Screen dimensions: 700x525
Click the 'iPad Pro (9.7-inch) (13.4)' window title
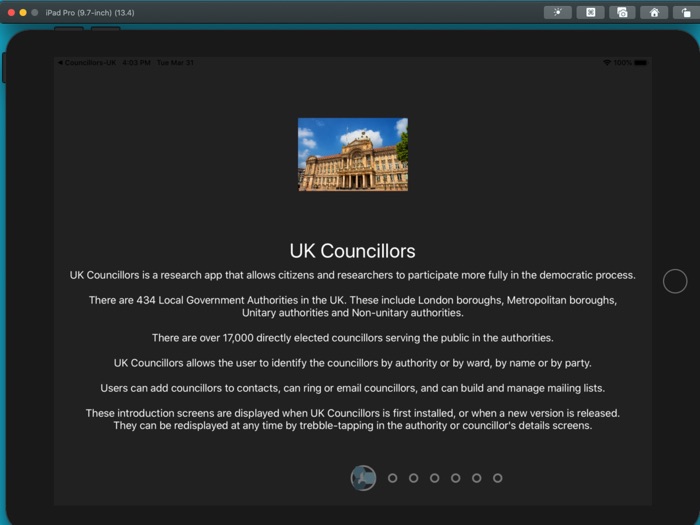(90, 12)
